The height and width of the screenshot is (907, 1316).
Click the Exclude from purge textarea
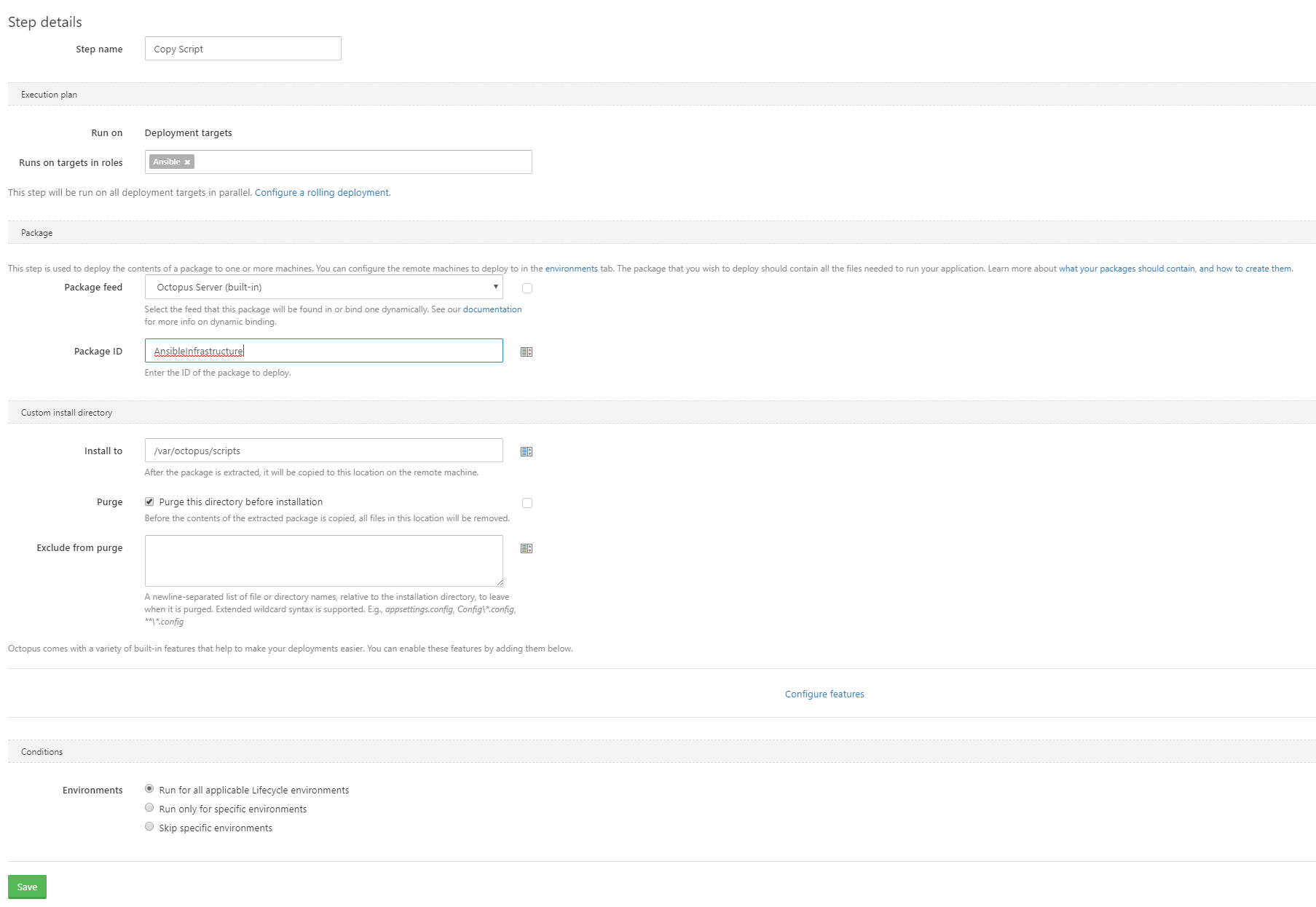(x=323, y=561)
